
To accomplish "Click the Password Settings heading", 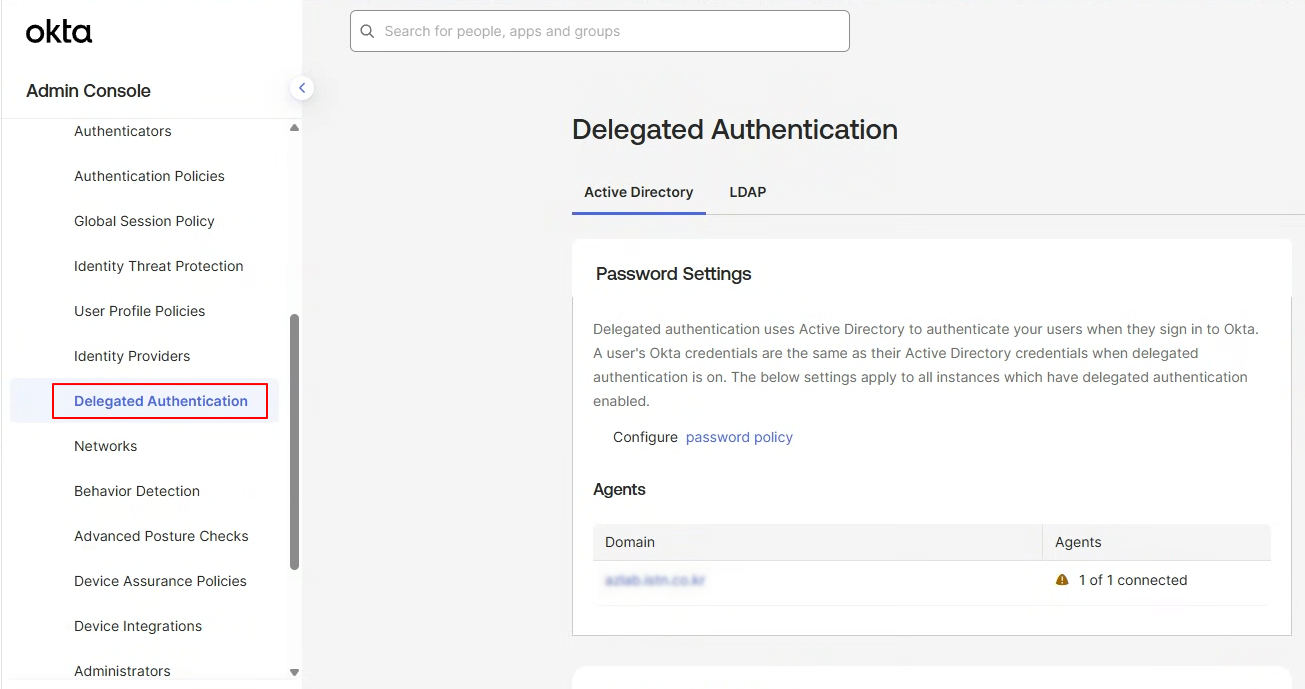I will click(674, 274).
